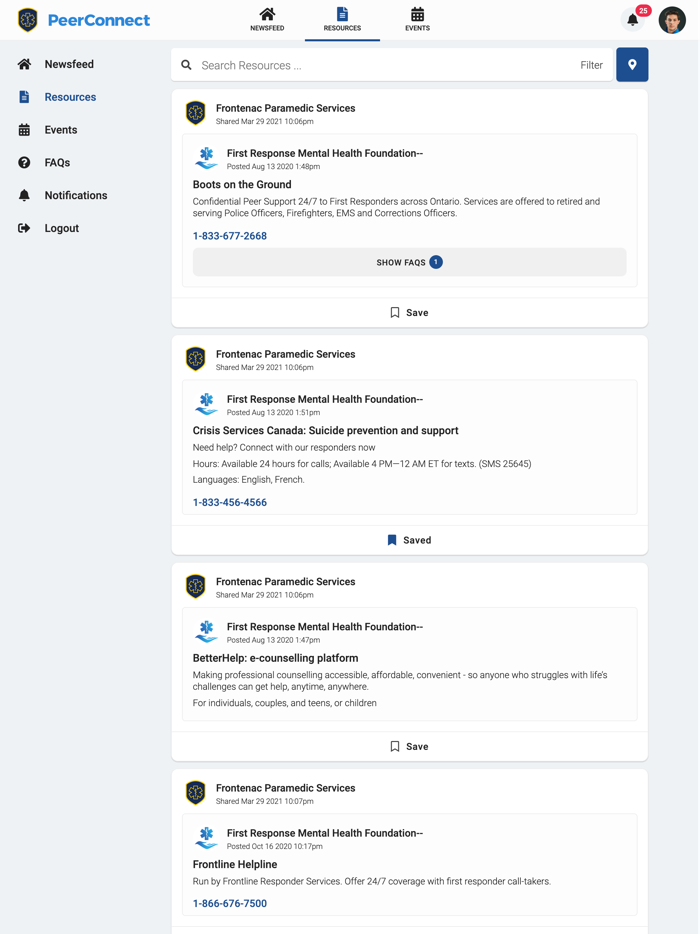The height and width of the screenshot is (934, 700).
Task: Click the PeerConnect shield logo
Action: click(x=28, y=20)
